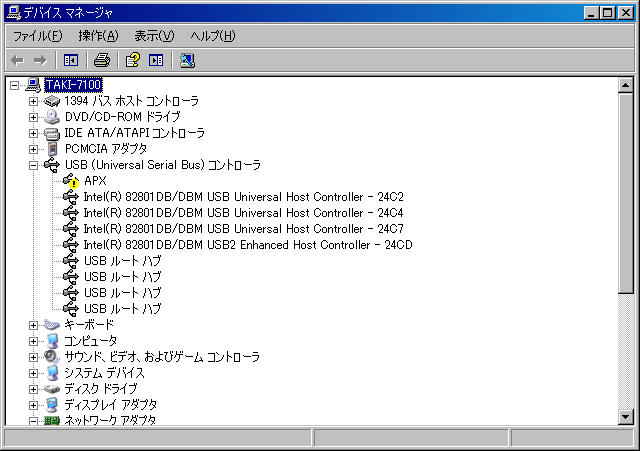
Task: Open the 操作(A) menu
Action: (98, 36)
